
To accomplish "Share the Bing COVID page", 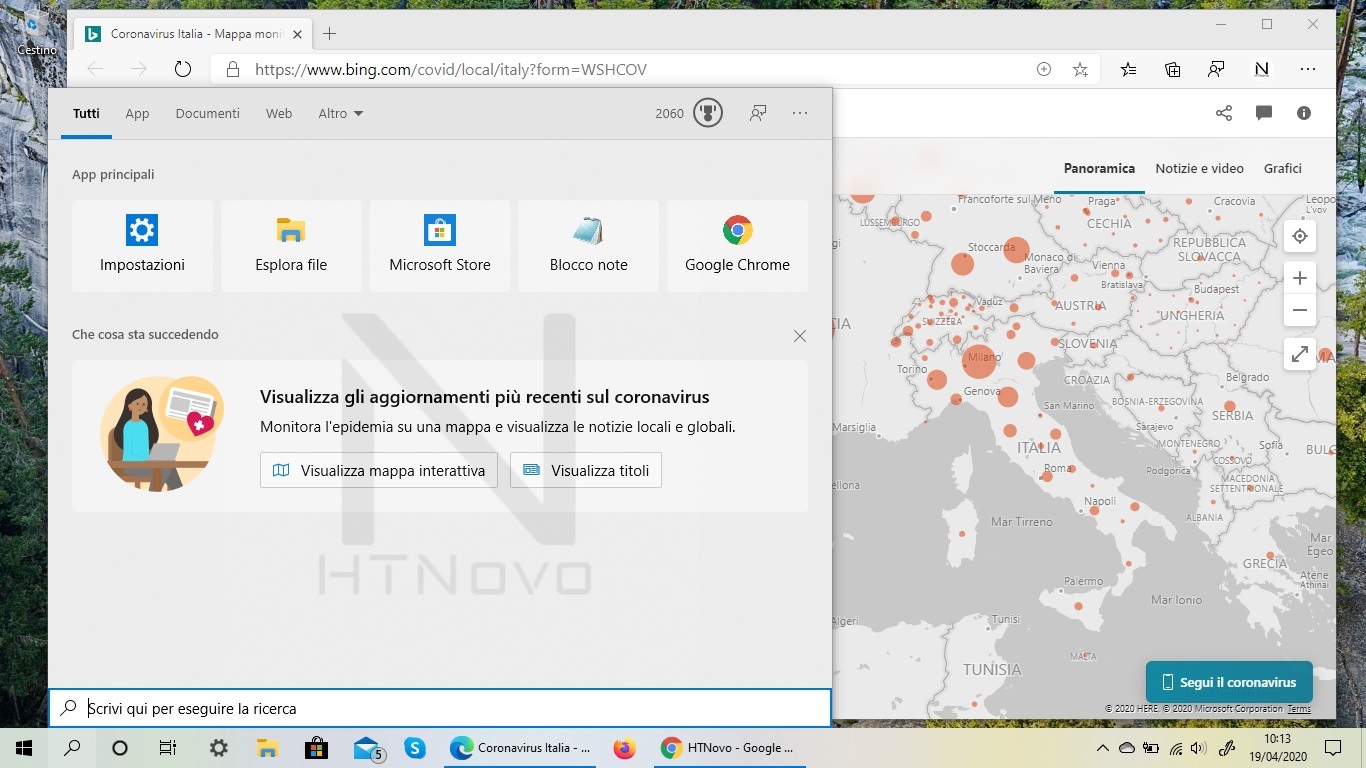I will (1224, 113).
